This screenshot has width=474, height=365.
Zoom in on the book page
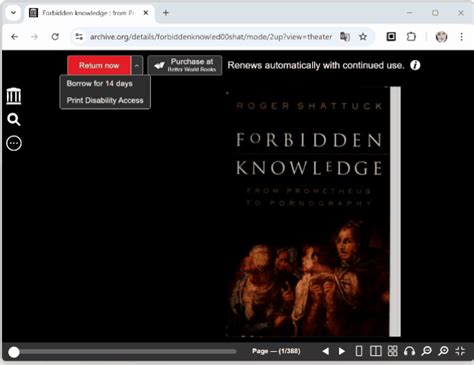[443, 351]
